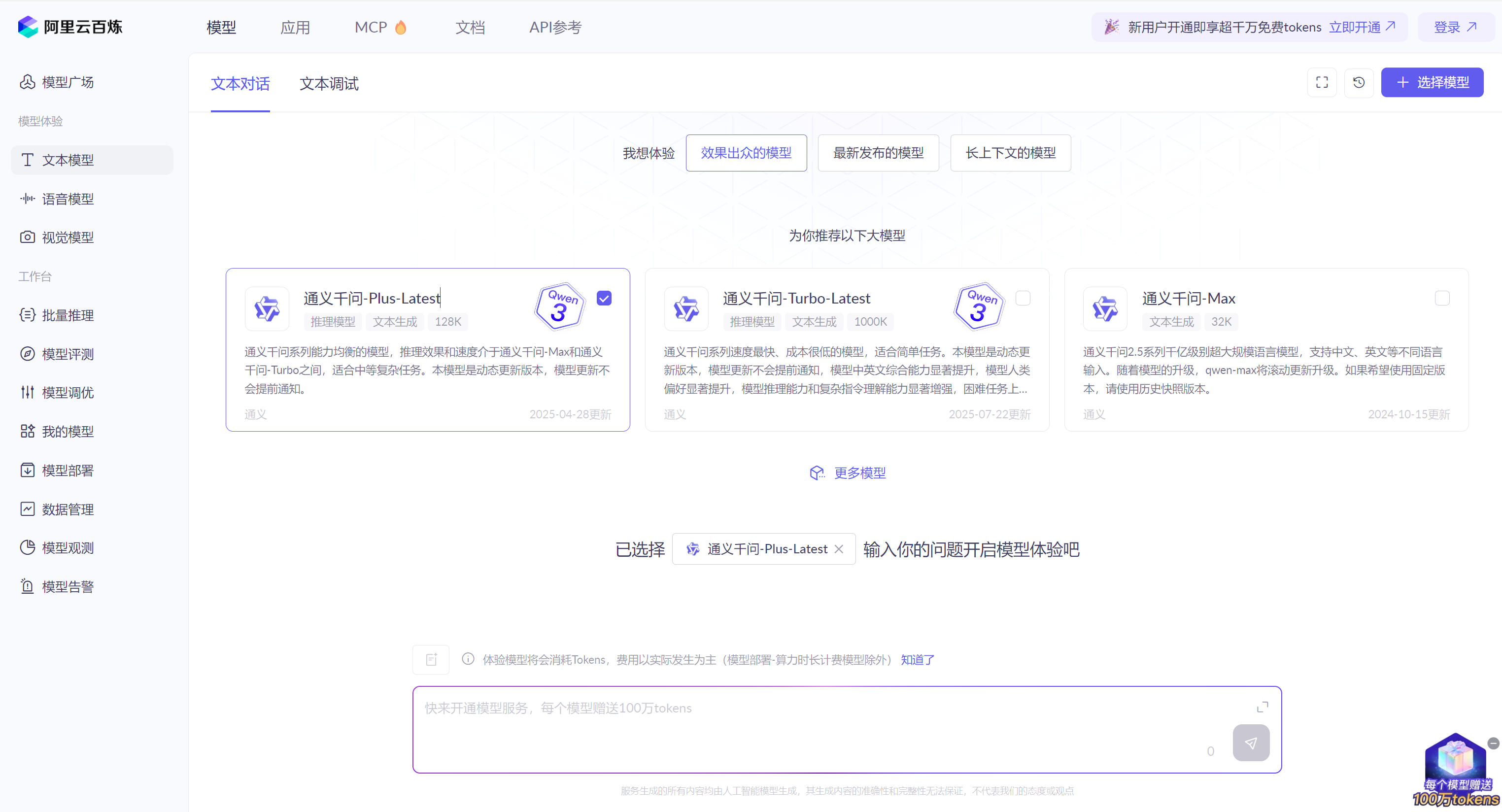Open 模型广场 in the sidebar
Screen dimensions: 1502x812
point(68,82)
